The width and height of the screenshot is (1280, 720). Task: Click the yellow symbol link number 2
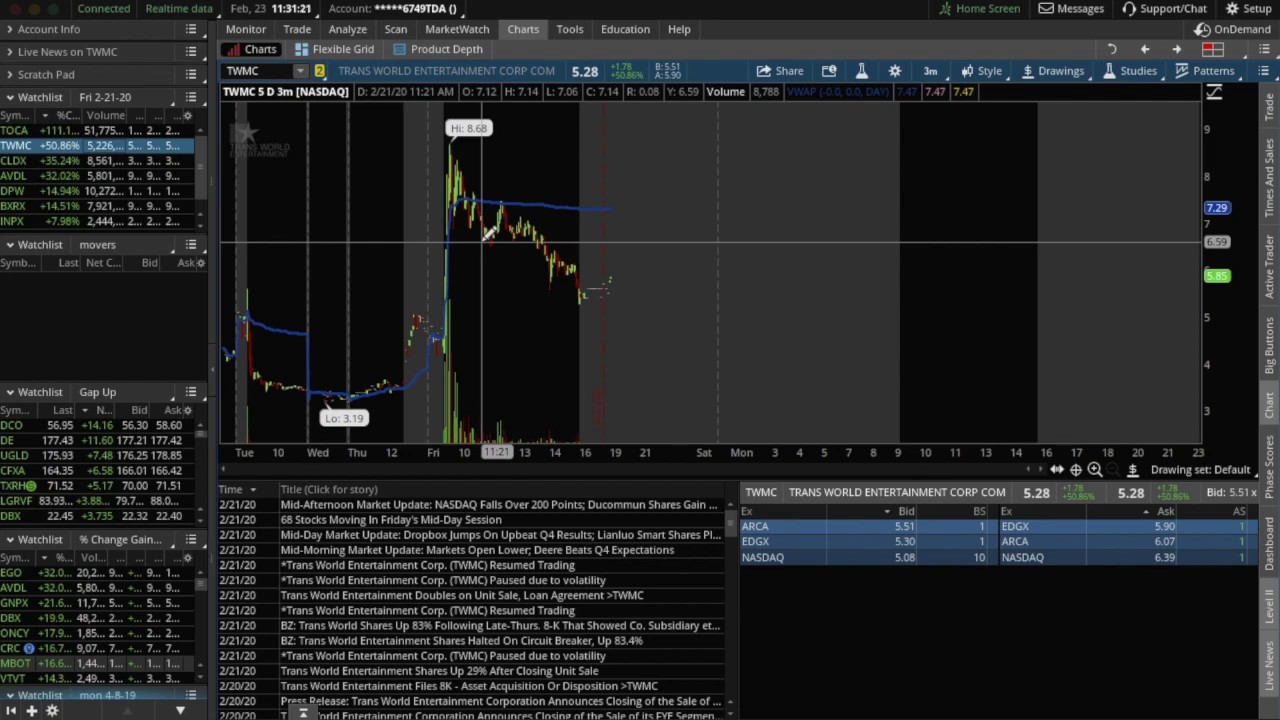click(x=319, y=71)
